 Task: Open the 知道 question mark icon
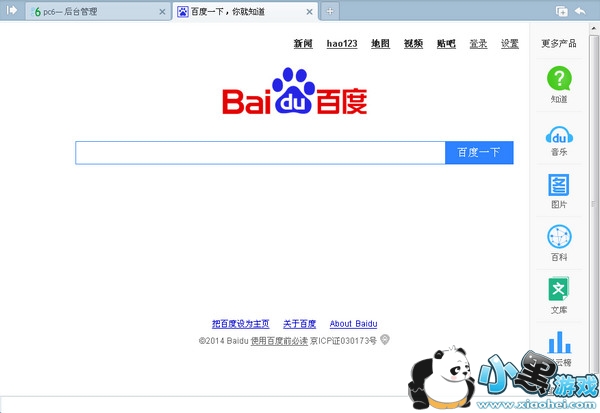pos(559,78)
